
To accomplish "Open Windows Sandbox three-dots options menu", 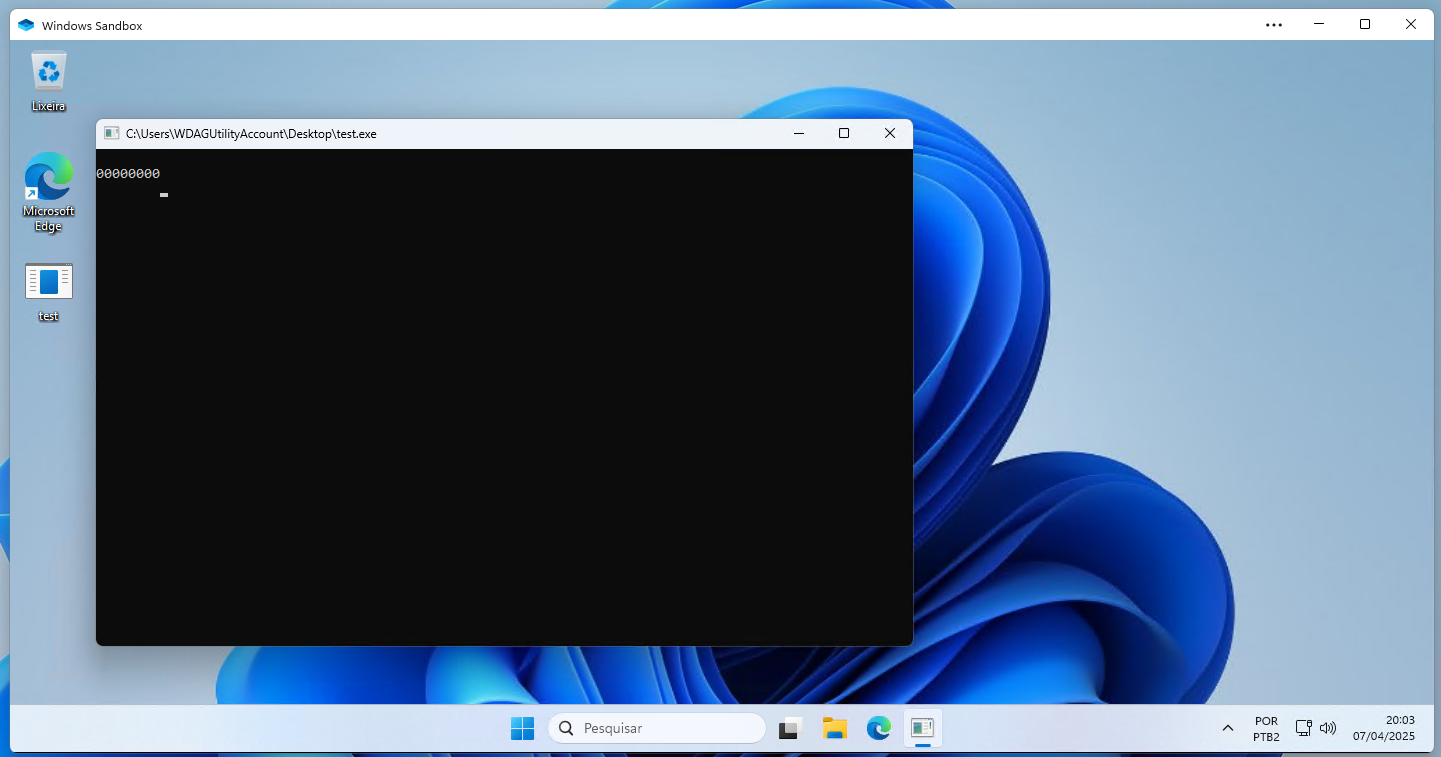I will [x=1273, y=25].
